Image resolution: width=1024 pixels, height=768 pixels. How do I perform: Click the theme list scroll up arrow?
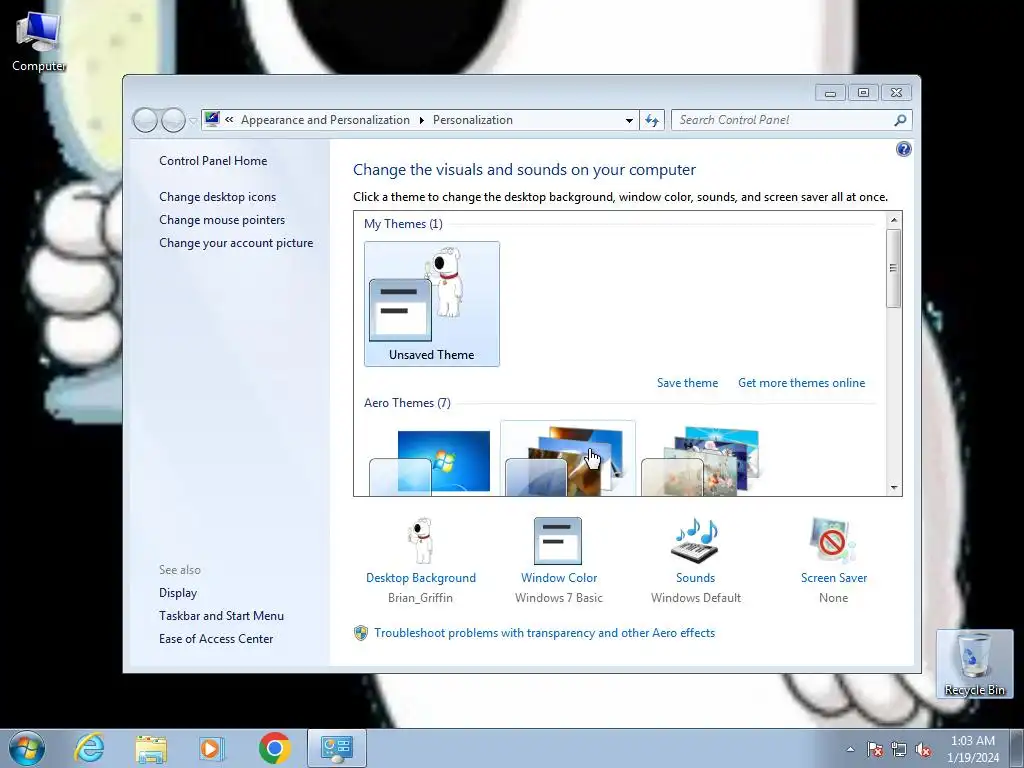pos(893,220)
